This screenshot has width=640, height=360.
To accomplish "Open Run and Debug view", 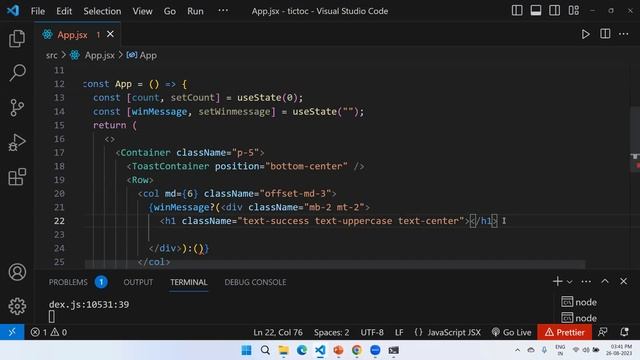I will pyautogui.click(x=17, y=142).
